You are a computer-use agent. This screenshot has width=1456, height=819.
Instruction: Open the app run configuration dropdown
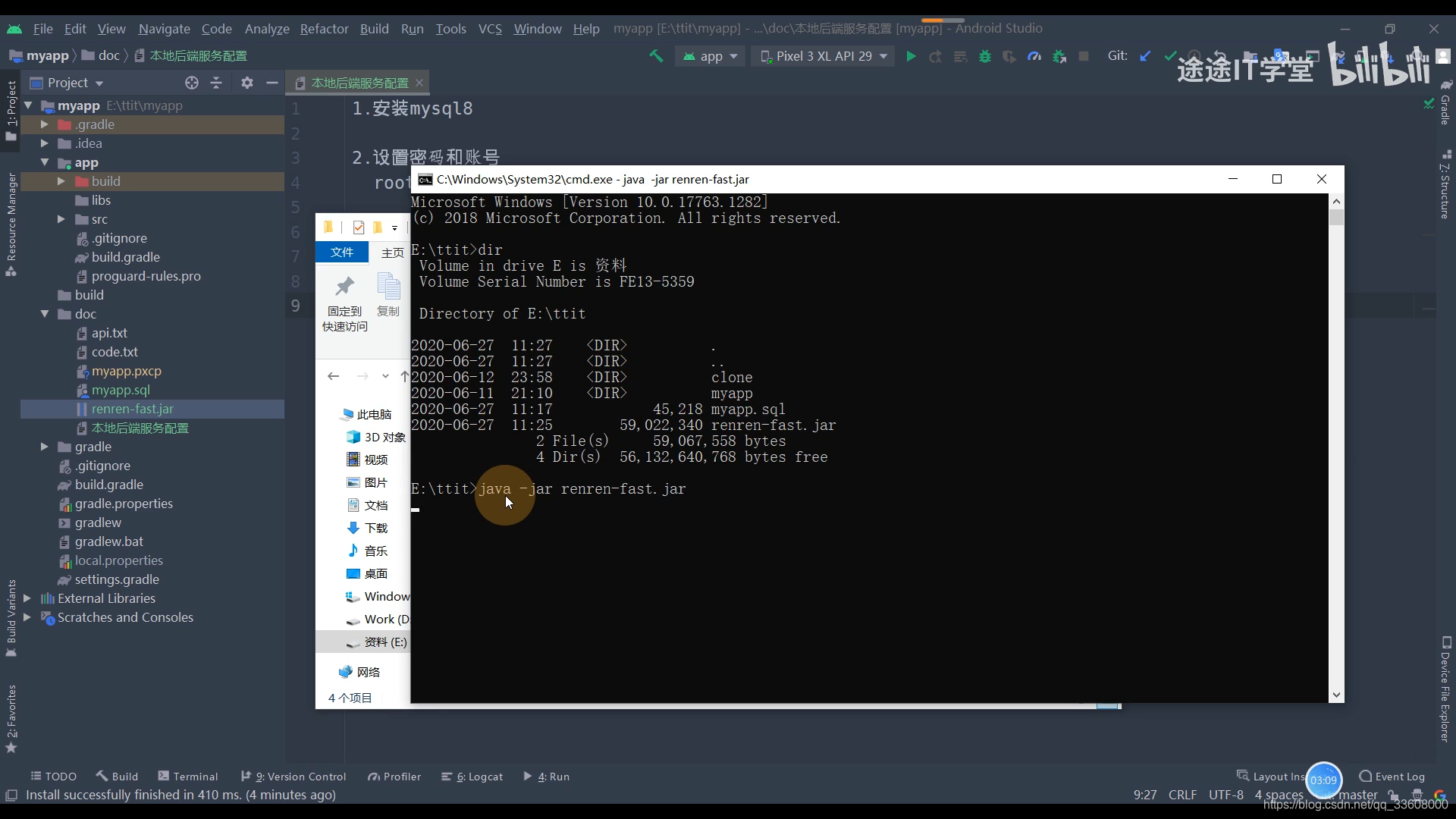pyautogui.click(x=711, y=56)
